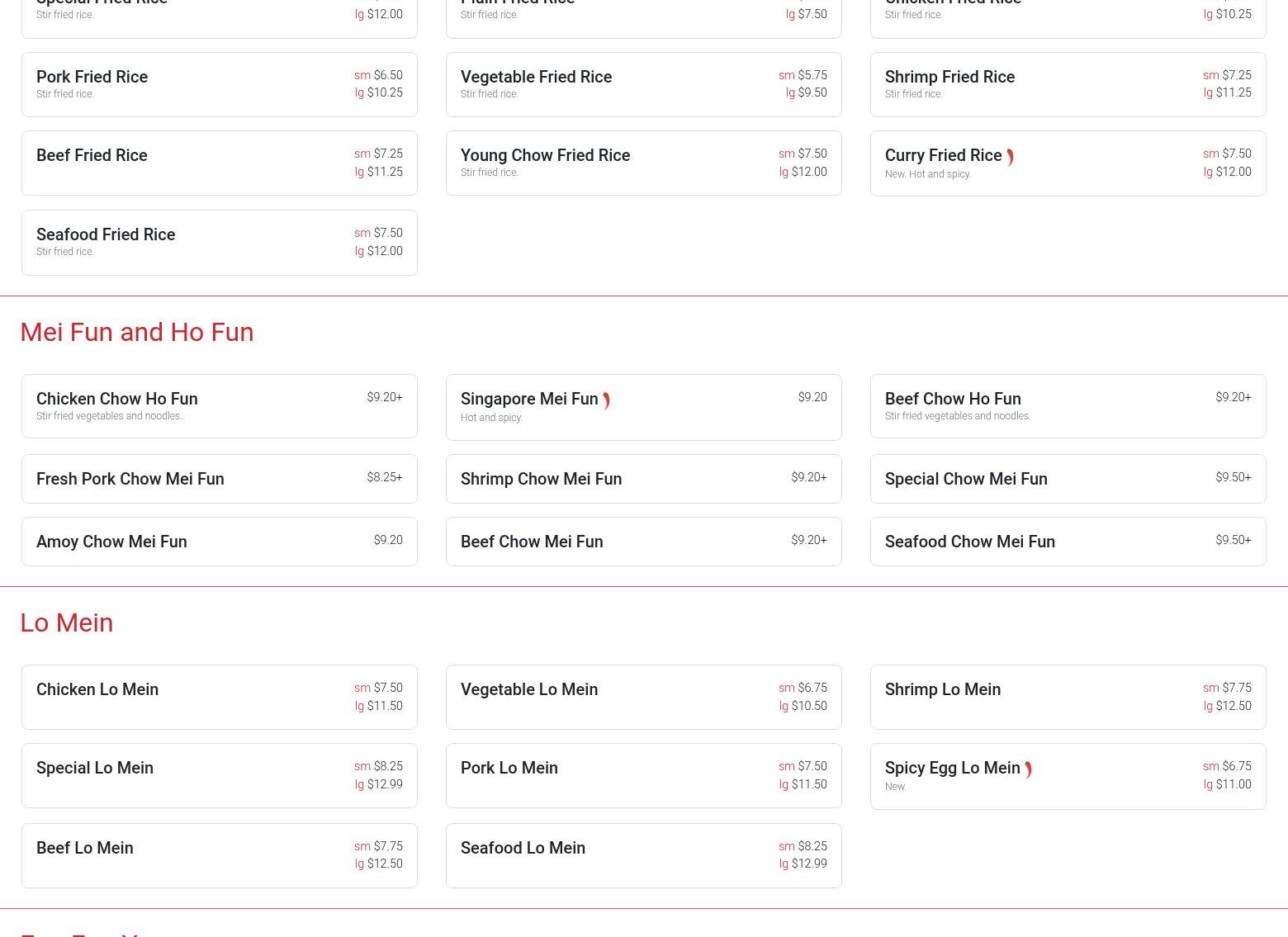The image size is (1288, 937).
Task: Open the Pork Fried Rice menu item
Action: (92, 77)
